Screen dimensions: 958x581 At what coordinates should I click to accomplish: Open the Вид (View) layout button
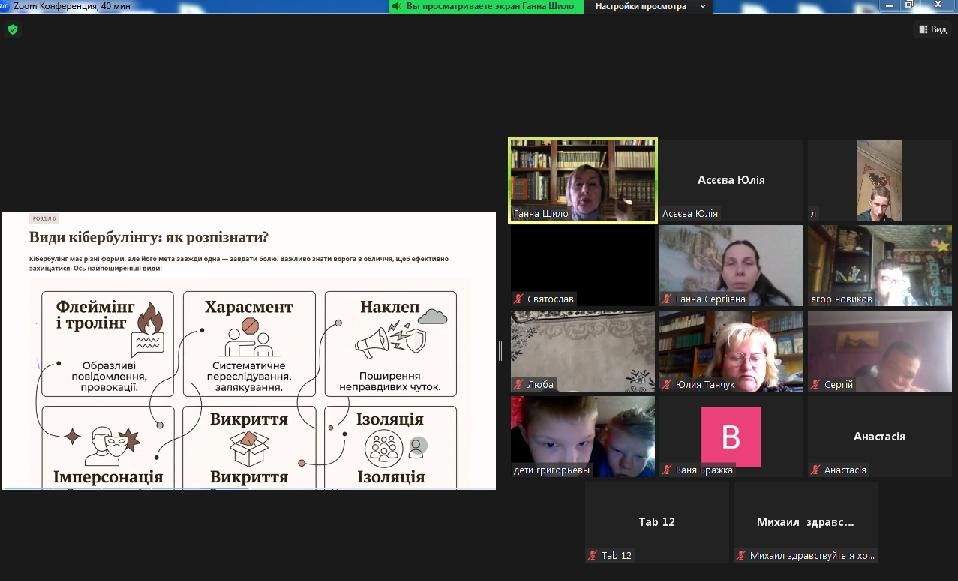pyautogui.click(x=932, y=30)
